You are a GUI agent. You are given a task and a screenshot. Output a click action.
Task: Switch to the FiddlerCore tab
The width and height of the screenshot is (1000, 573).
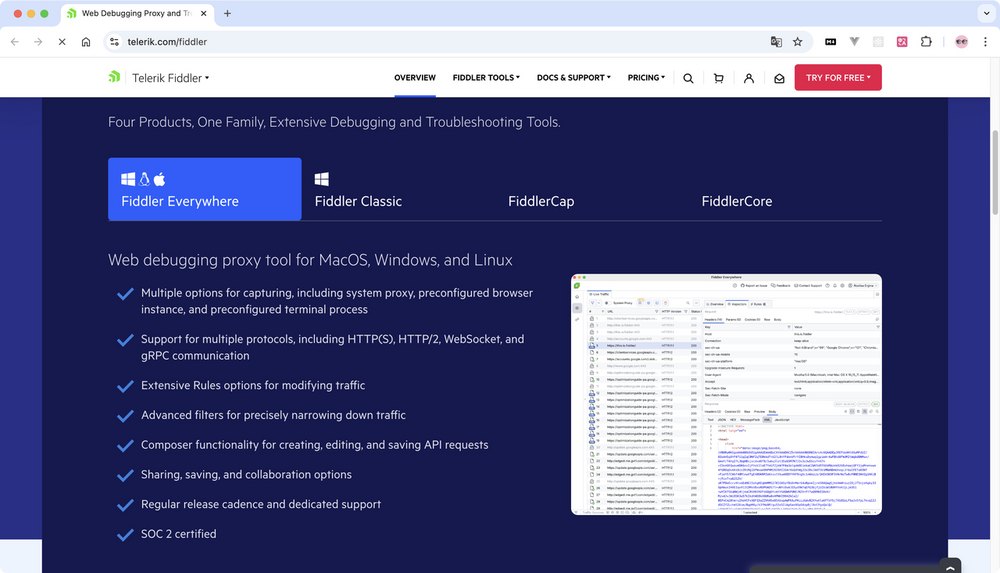(x=736, y=201)
